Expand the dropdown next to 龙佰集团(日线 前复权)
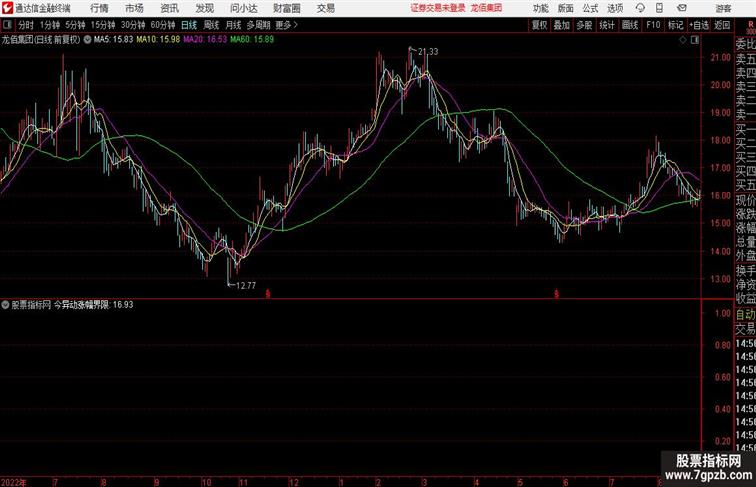Screen dimensions: 756x487 87,40
